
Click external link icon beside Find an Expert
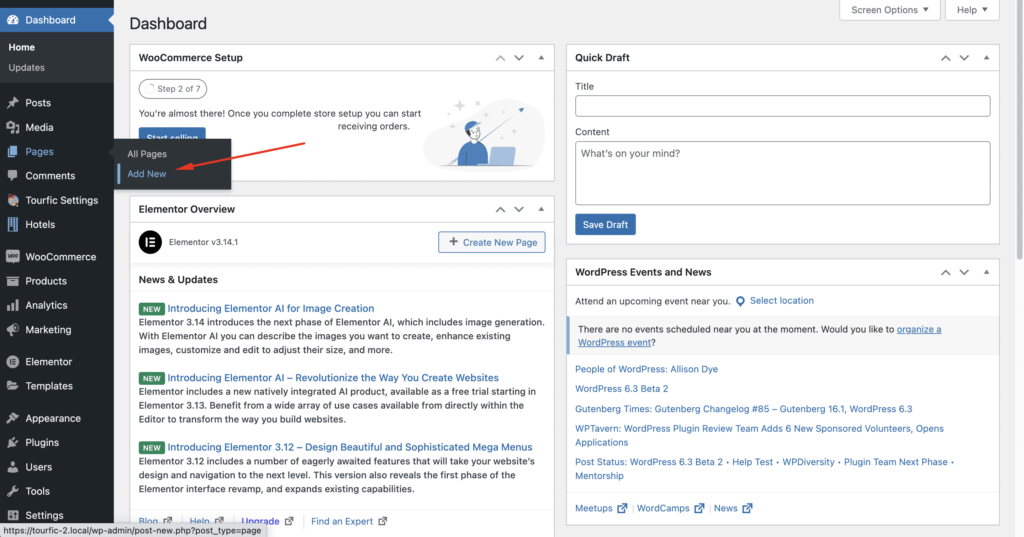point(383,521)
